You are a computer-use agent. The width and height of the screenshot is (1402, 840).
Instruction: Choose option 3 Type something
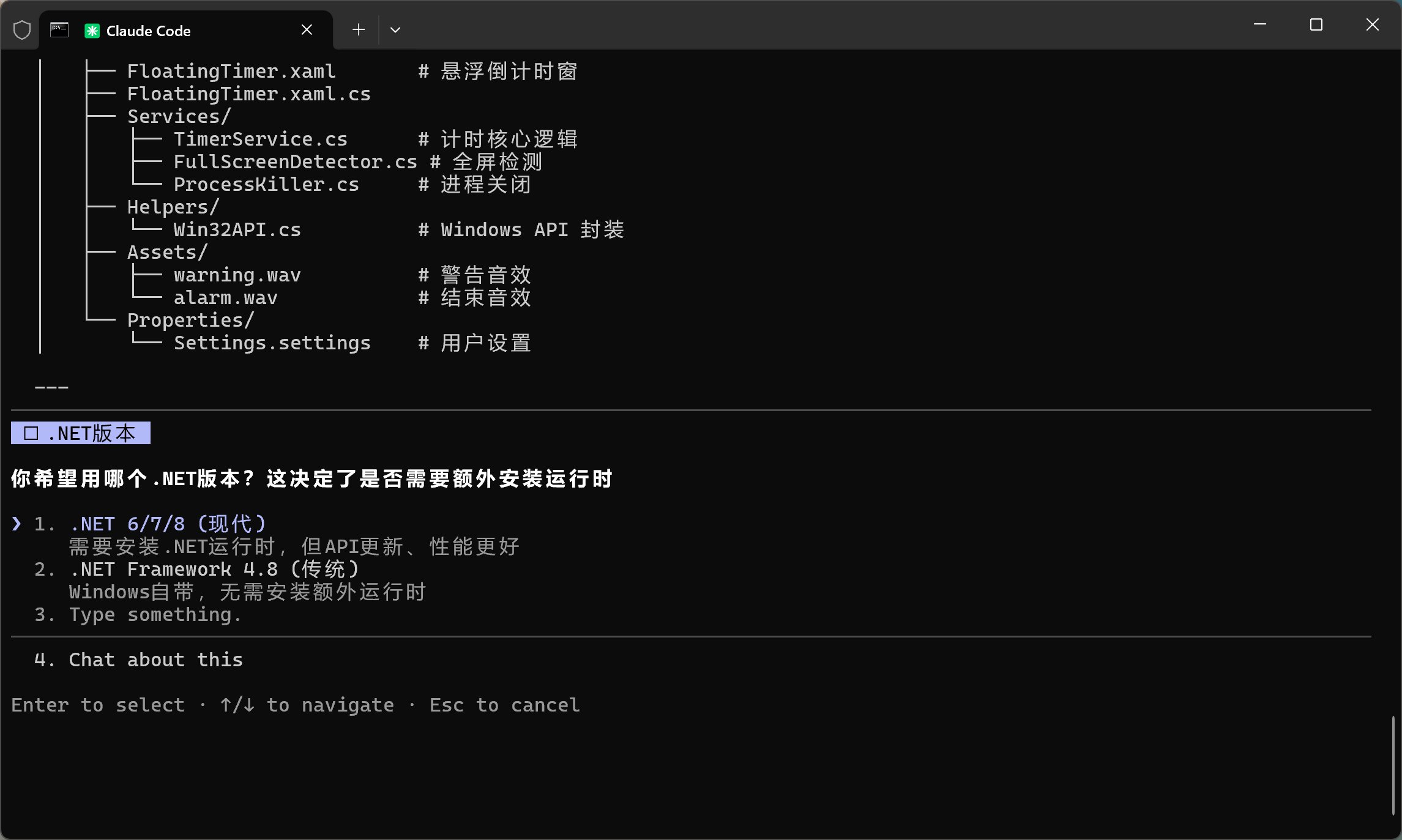point(155,614)
